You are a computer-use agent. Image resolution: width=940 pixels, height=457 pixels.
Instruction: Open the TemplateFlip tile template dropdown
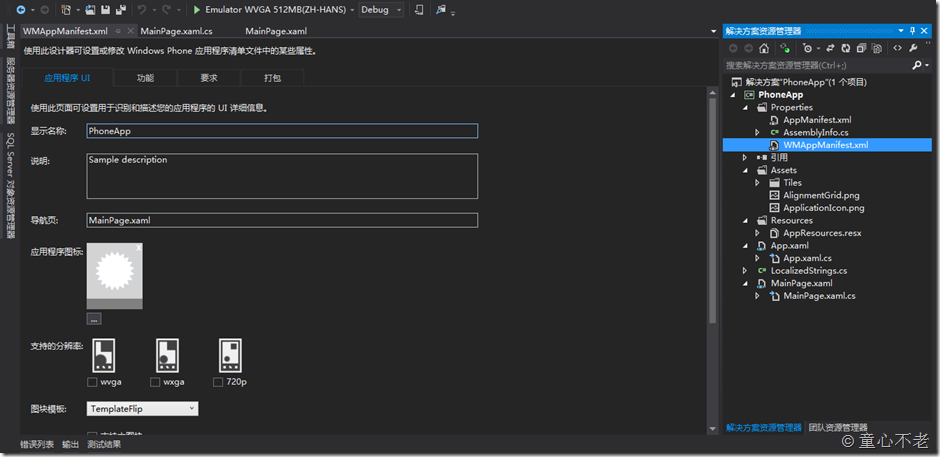coord(143,409)
